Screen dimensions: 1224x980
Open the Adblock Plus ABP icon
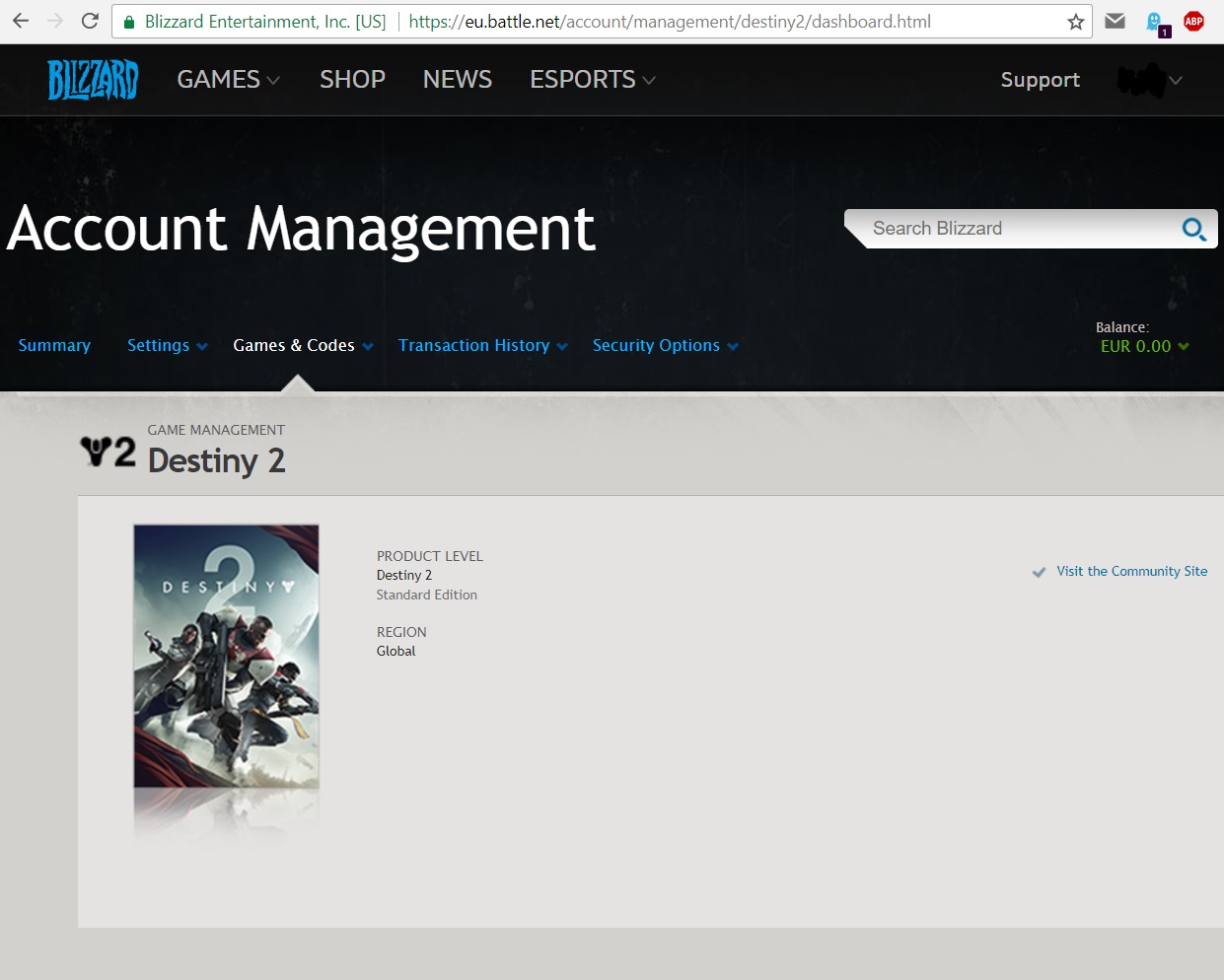point(1193,21)
